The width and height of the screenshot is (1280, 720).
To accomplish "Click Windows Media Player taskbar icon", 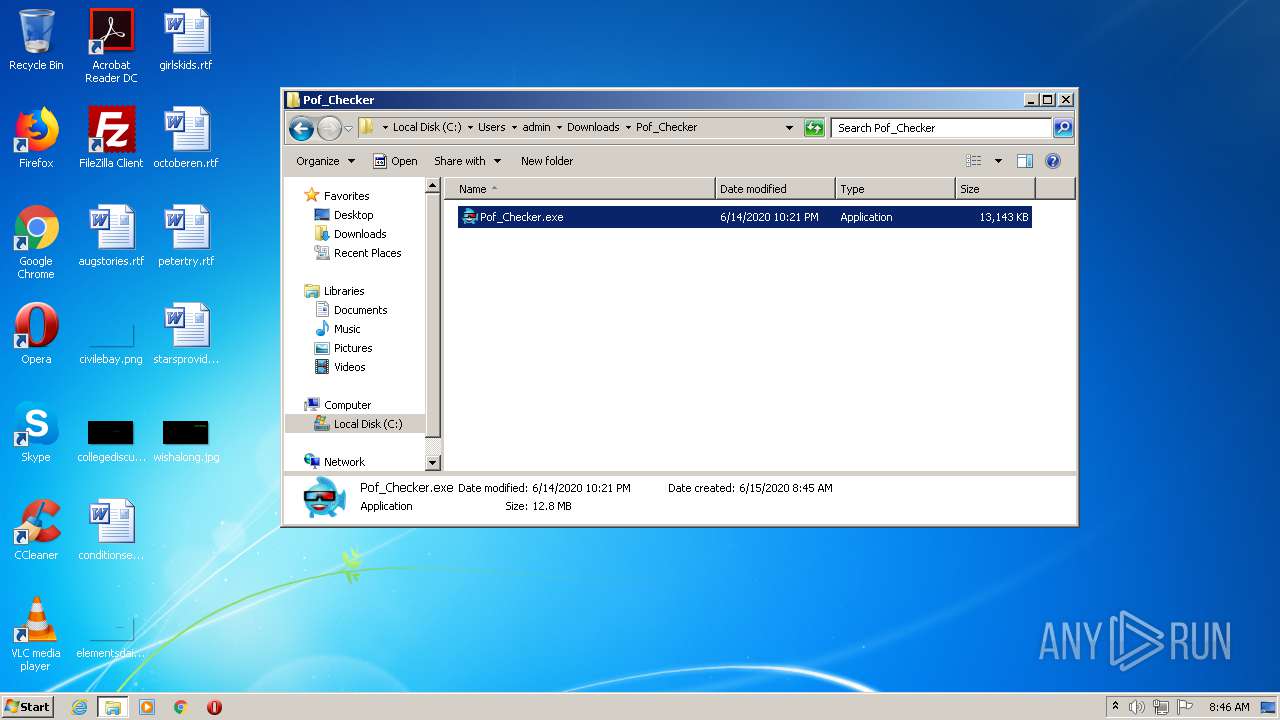I will click(147, 707).
